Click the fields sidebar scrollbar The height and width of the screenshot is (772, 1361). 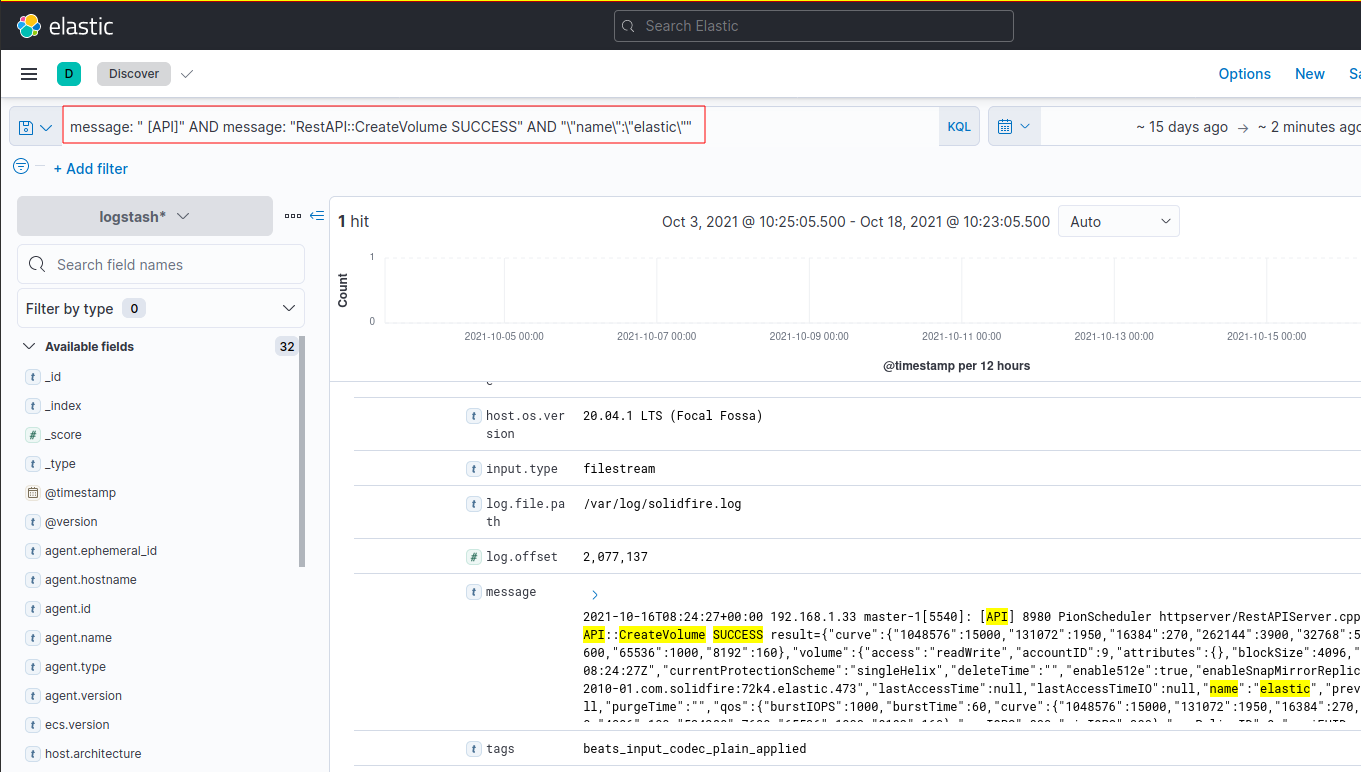(x=302, y=452)
